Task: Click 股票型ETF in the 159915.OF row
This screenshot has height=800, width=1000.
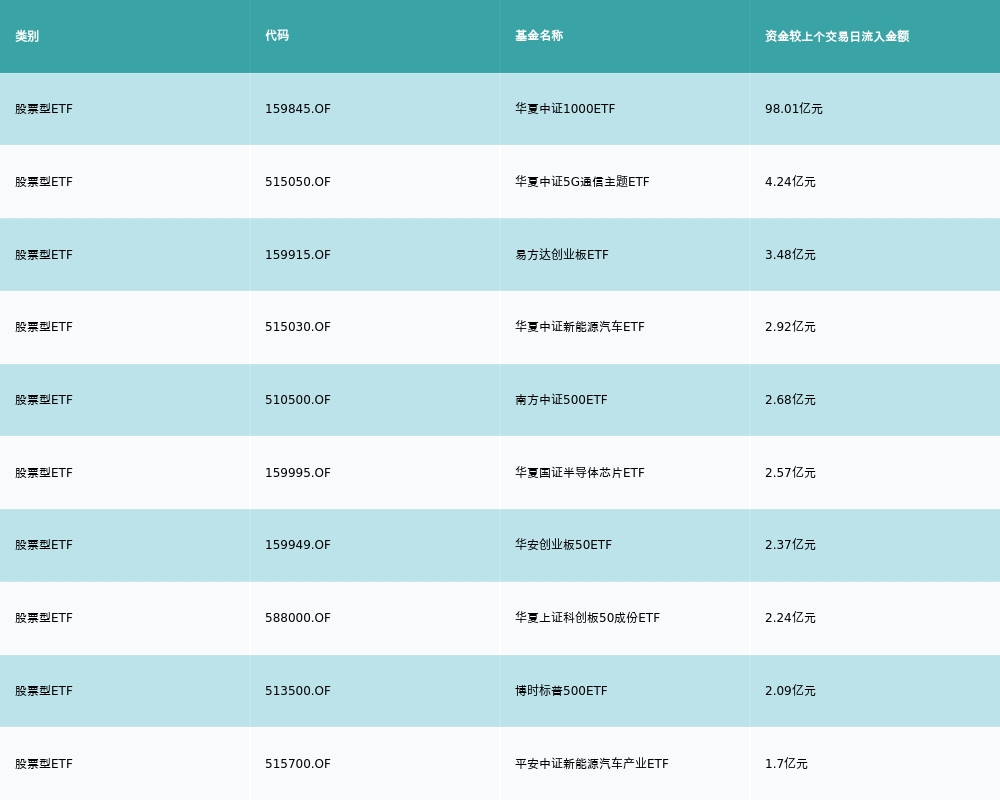Action: (x=44, y=255)
